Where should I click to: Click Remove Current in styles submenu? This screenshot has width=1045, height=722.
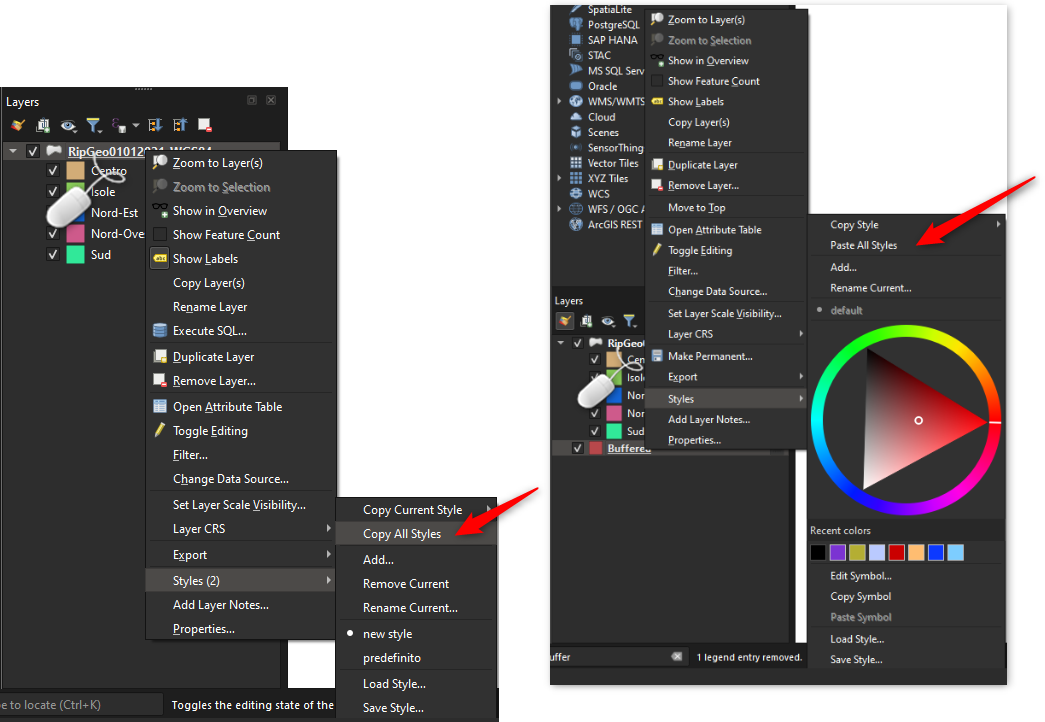(406, 584)
